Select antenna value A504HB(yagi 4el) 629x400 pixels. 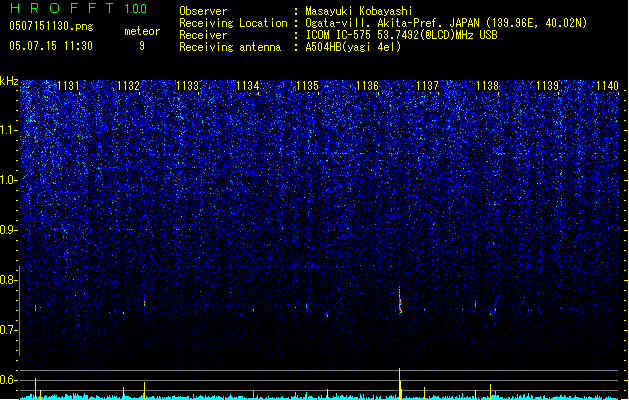[353, 47]
